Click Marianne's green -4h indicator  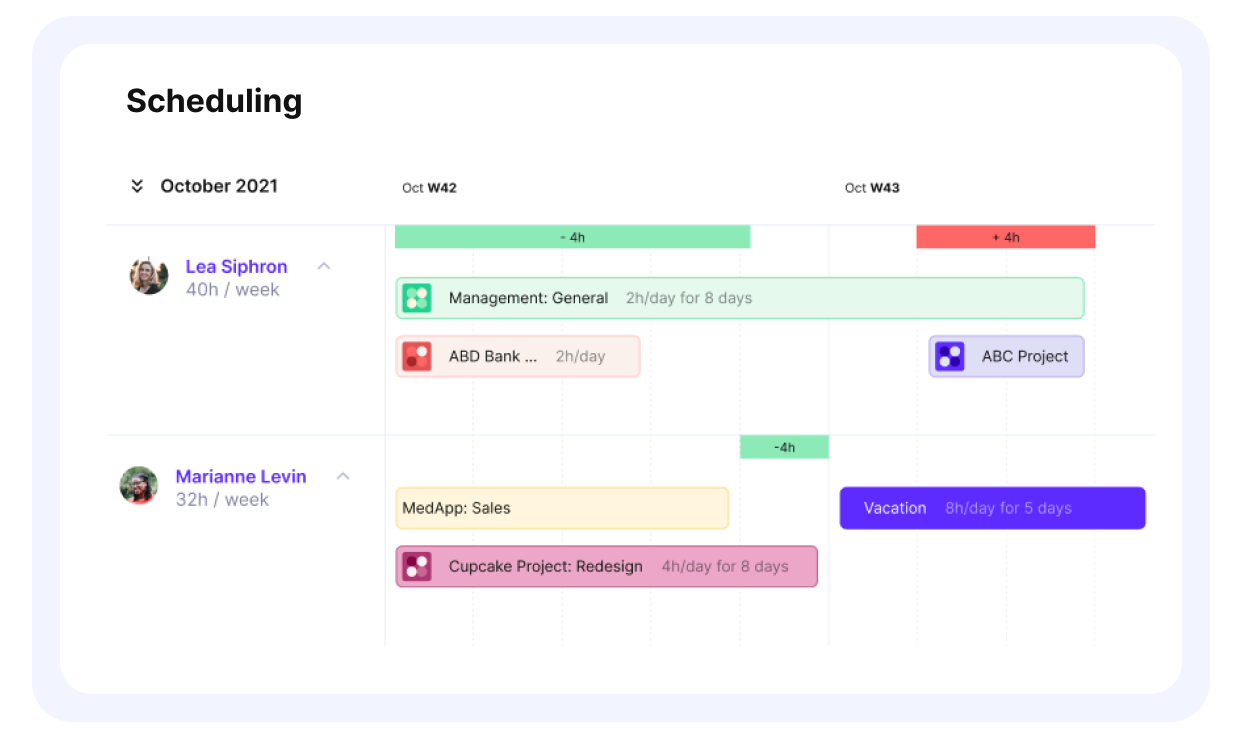tap(784, 447)
